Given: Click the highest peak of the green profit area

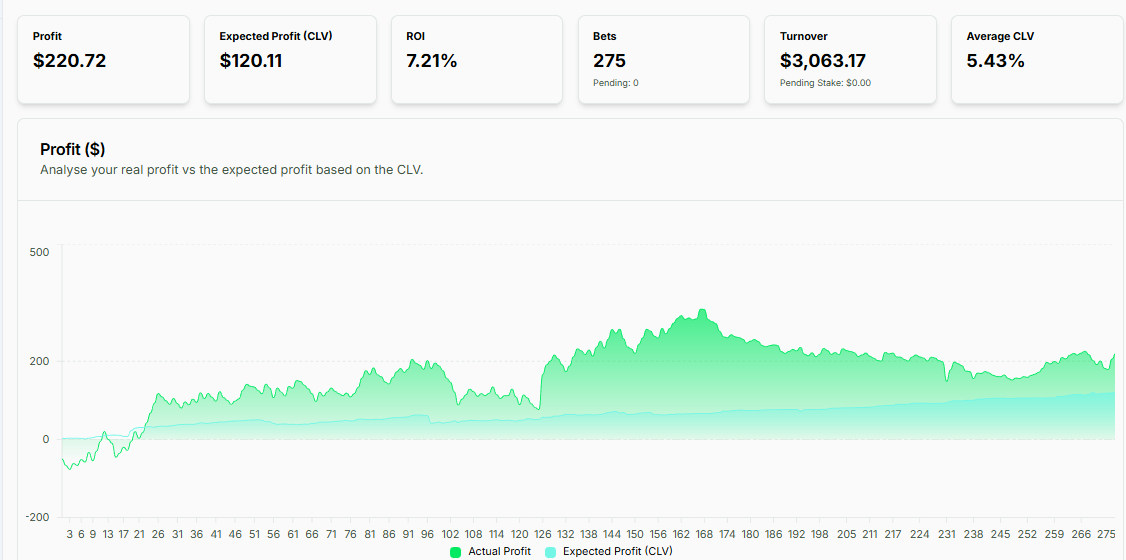Looking at the screenshot, I should (x=702, y=309).
